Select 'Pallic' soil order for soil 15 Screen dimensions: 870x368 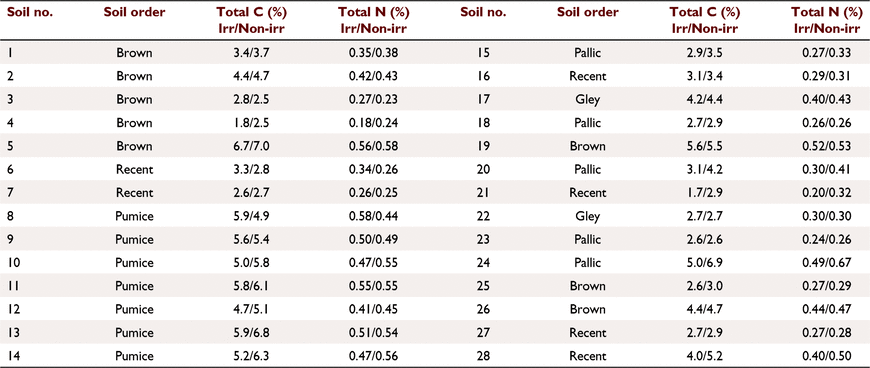click(588, 53)
